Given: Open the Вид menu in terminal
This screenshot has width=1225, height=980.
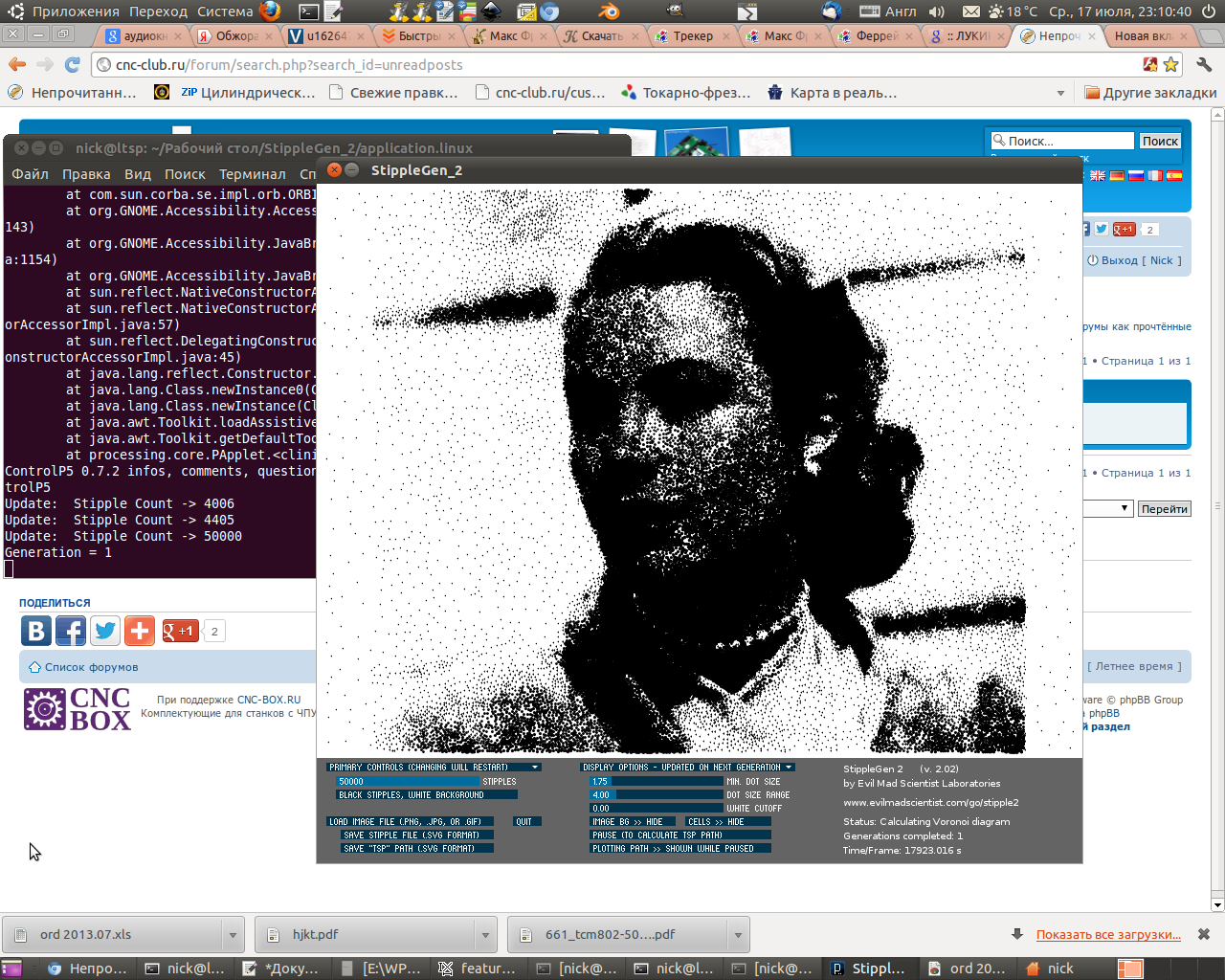Looking at the screenshot, I should tap(138, 174).
